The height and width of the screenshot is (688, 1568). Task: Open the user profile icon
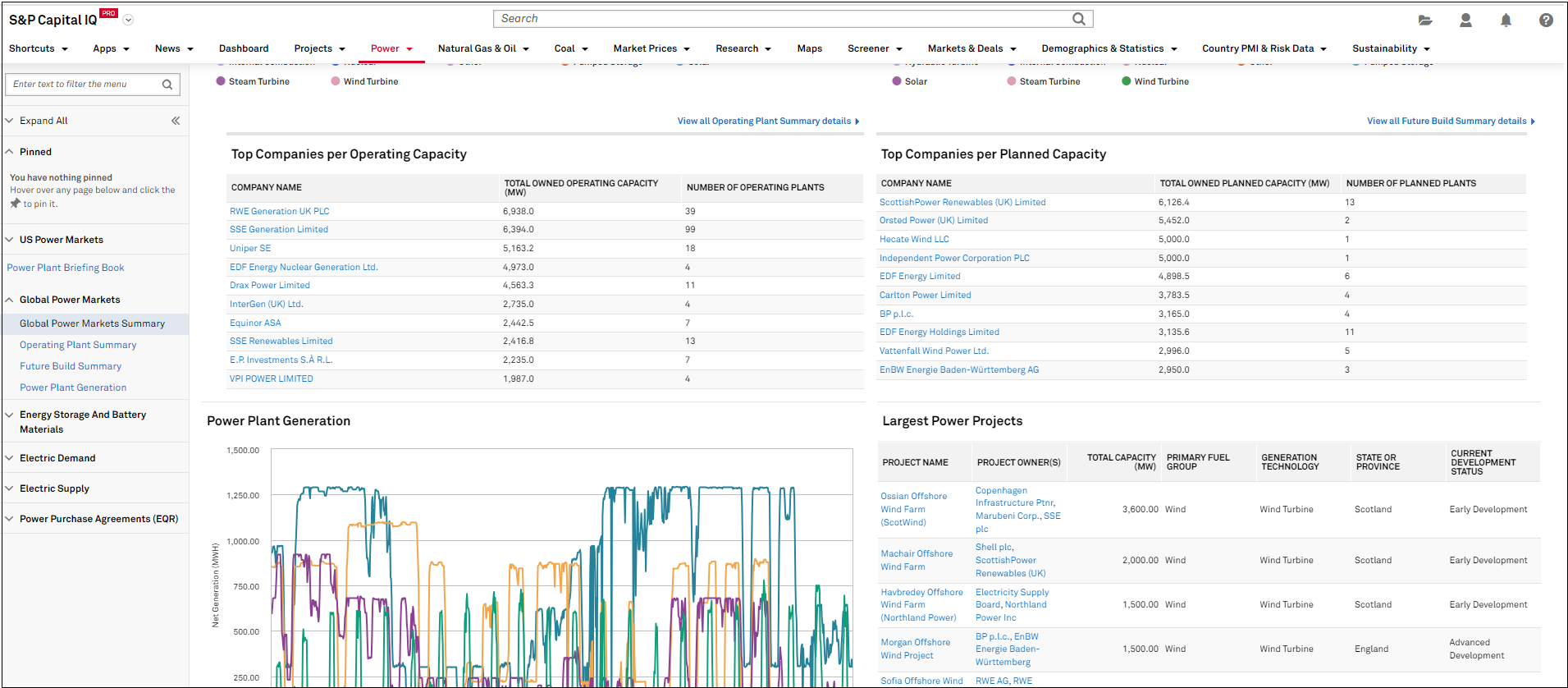[x=1465, y=21]
